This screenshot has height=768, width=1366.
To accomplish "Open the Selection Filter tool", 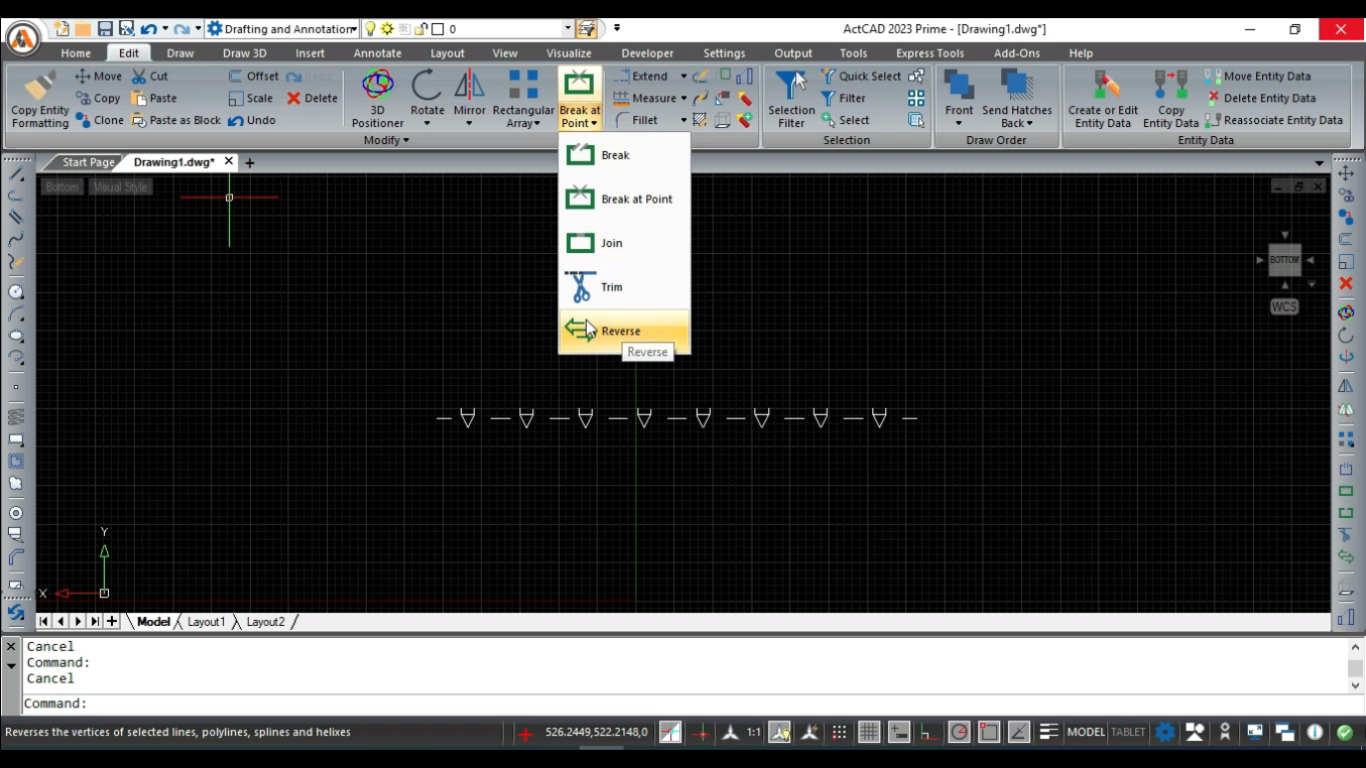I will coord(791,99).
